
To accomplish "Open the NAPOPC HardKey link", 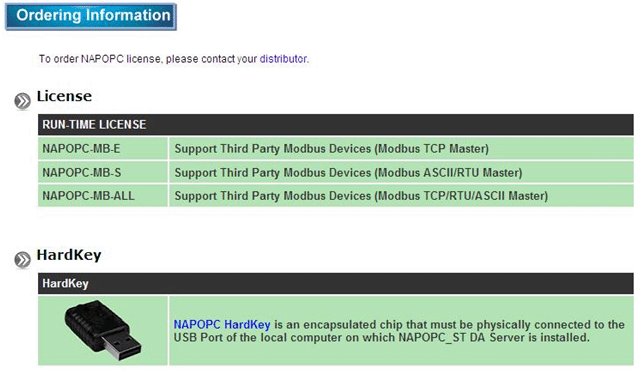I will (x=222, y=325).
